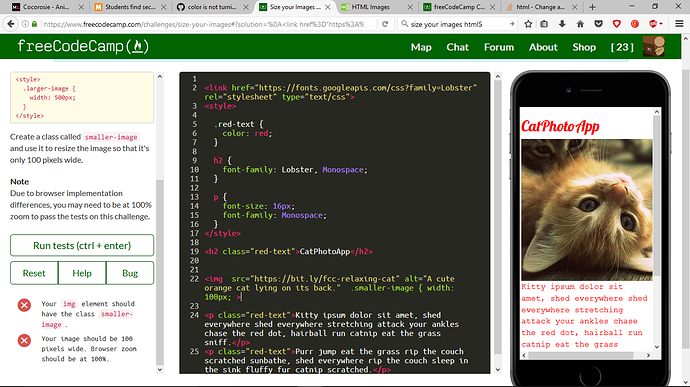690x387 pixels.
Task: Open a new tab with the plus icon
Action: [x=592, y=7]
